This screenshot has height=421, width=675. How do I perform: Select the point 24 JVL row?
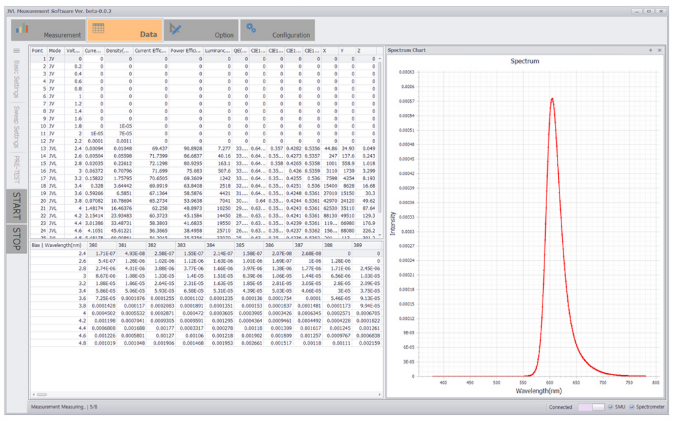203,231
